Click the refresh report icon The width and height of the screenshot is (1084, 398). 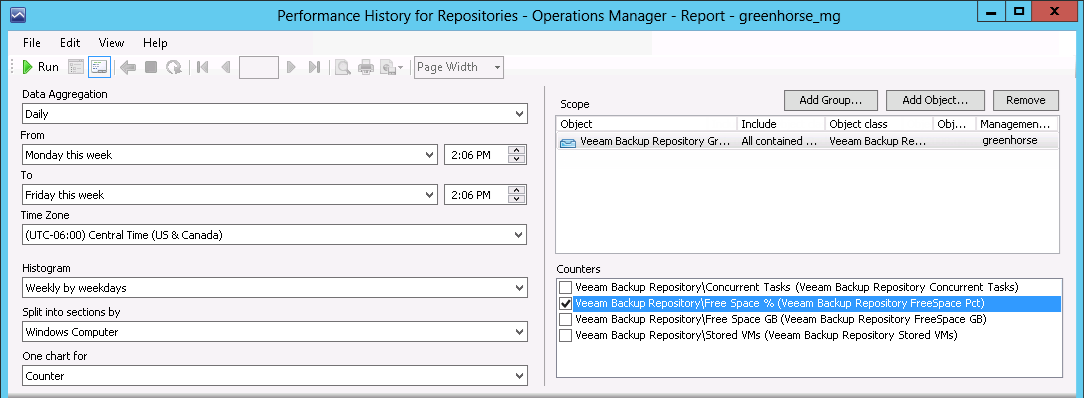[x=174, y=67]
